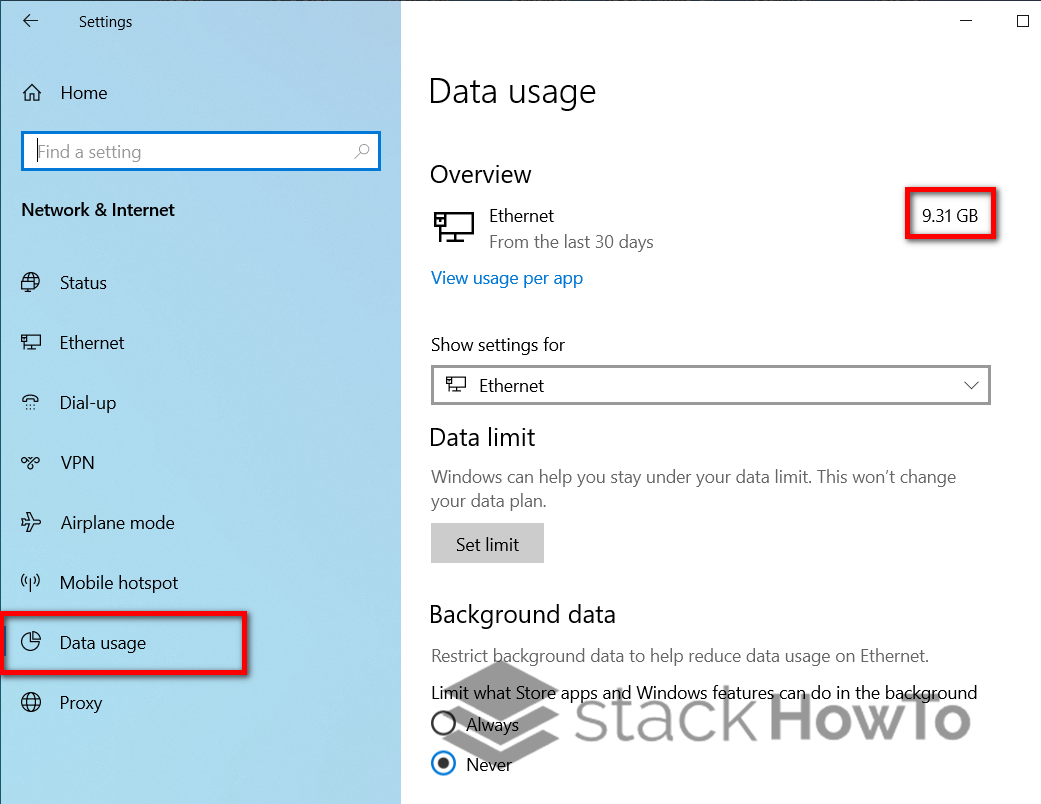The image size is (1041, 804).
Task: Click the Home icon in sidebar
Action: pos(31,92)
